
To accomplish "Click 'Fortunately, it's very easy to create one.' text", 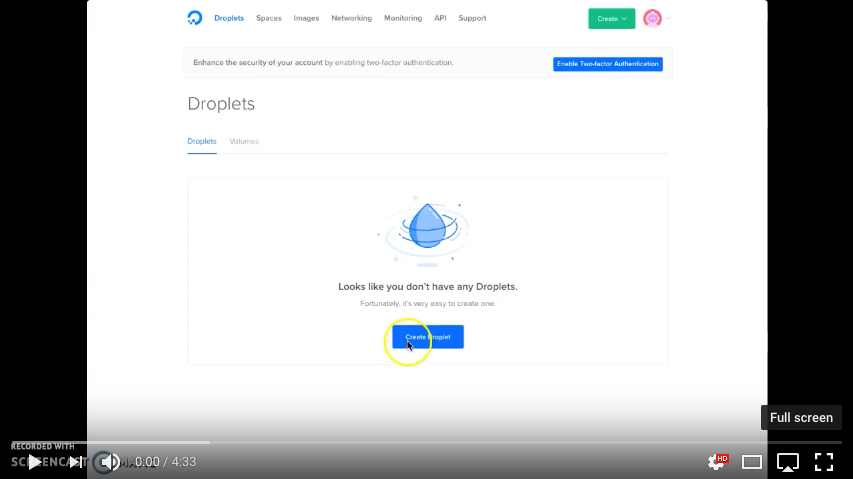I will click(x=428, y=303).
